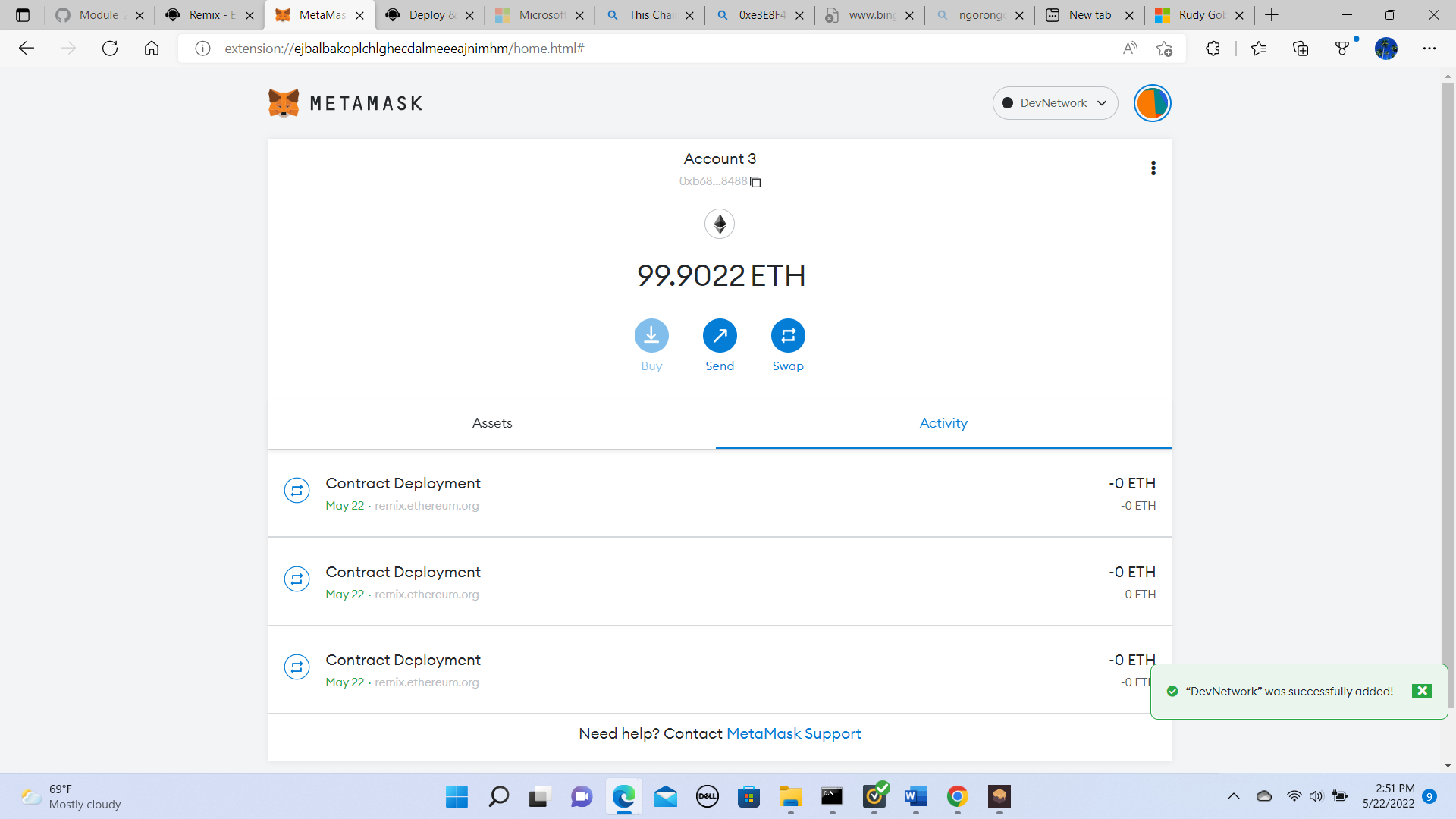Click the Buy icon to purchase ETH

pyautogui.click(x=651, y=335)
